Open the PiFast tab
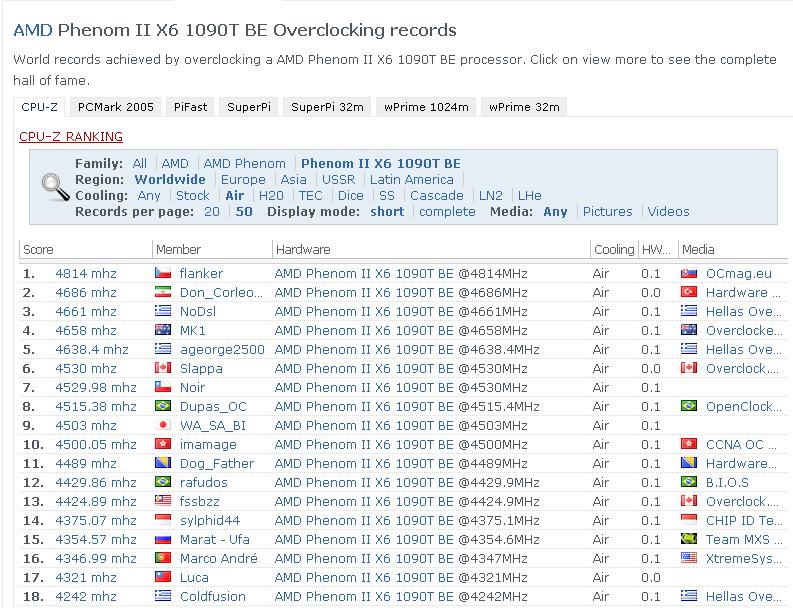The width and height of the screenshot is (793, 608). [x=191, y=107]
